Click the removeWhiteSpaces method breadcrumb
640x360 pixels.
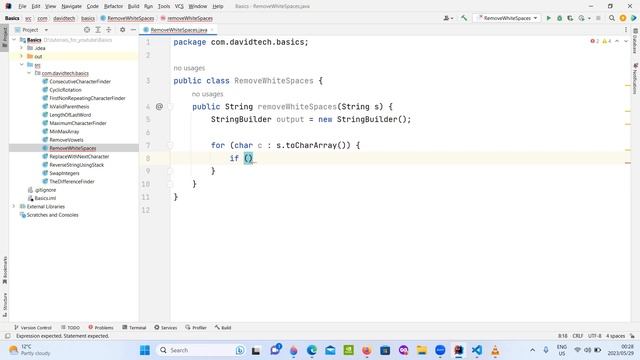click(187, 18)
